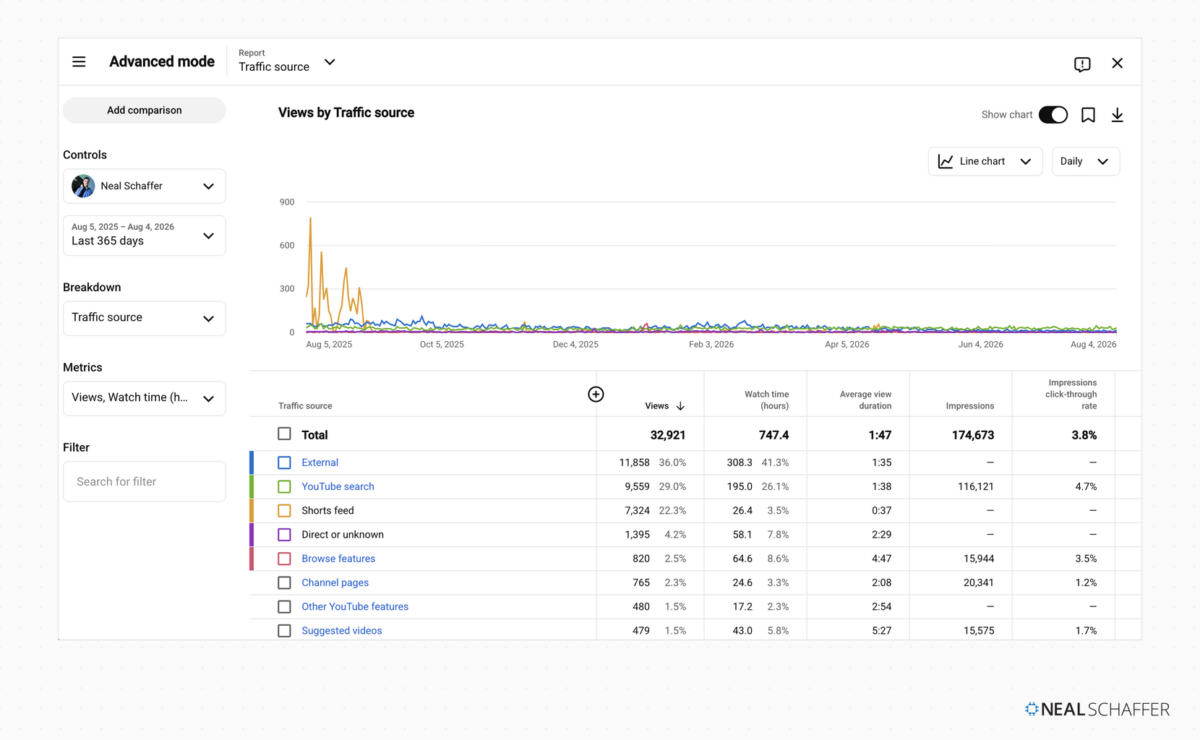Open the External traffic source link
Image resolution: width=1200 pixels, height=740 pixels.
[320, 463]
